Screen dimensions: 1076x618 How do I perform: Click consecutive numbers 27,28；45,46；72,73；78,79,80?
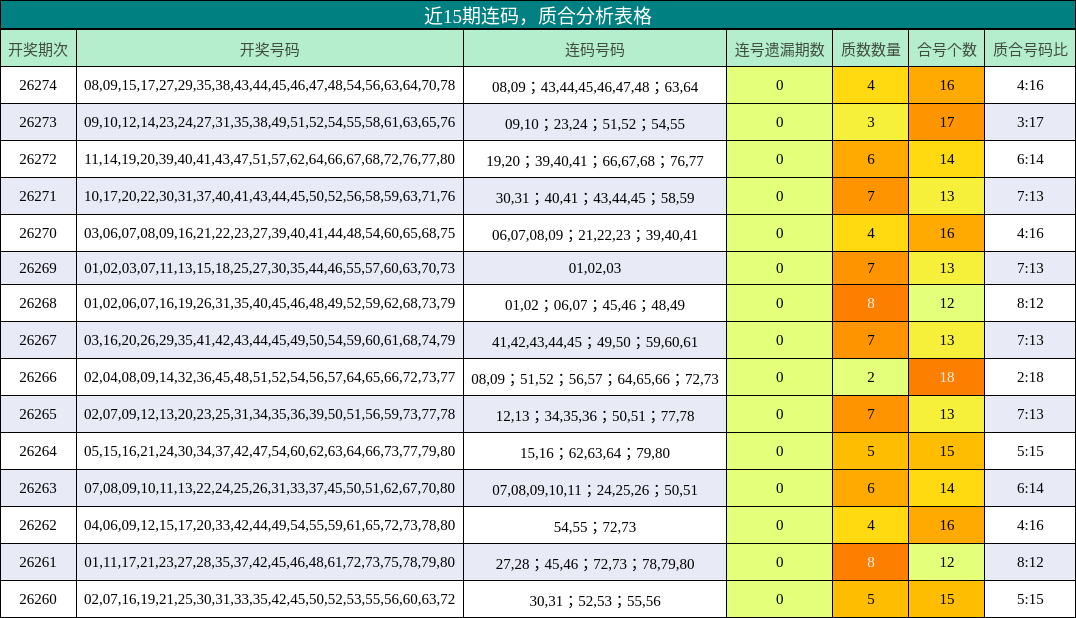coord(595,564)
